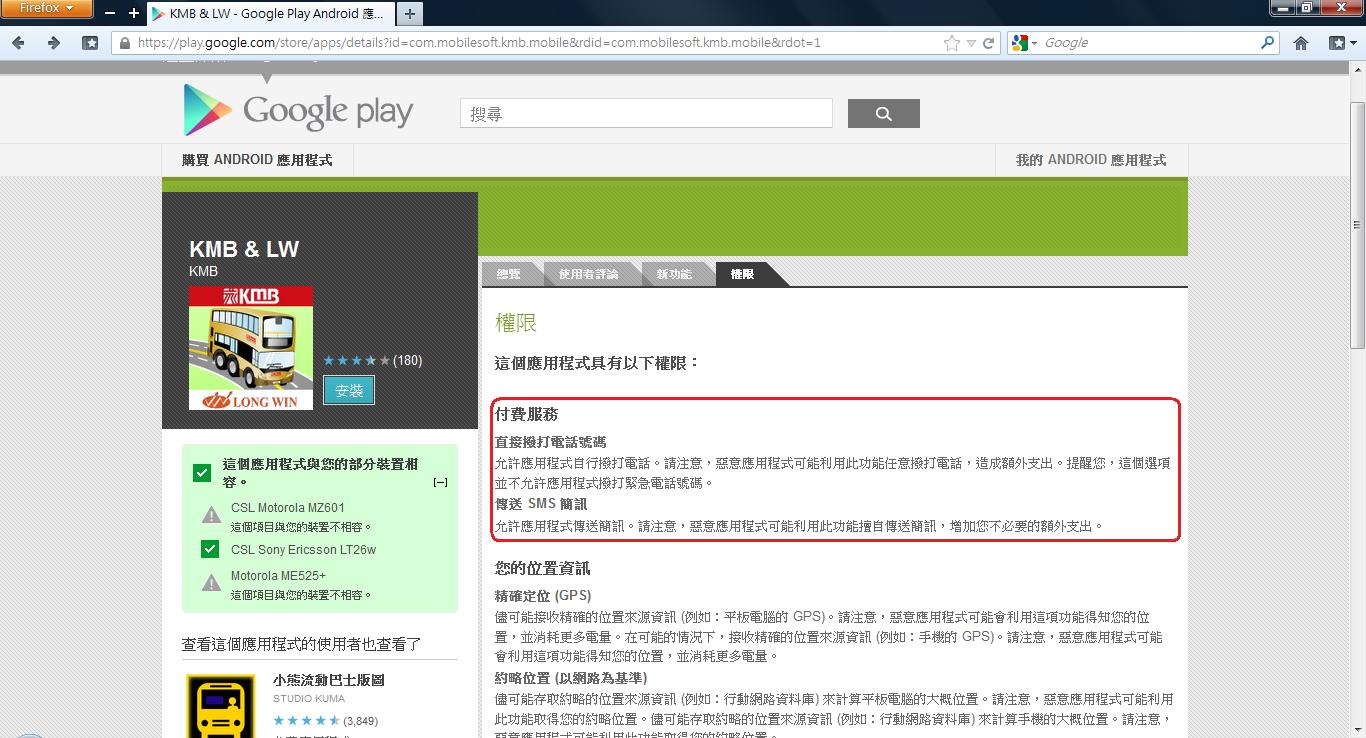Open 我的 ANDROID 應用程式 link

[x=1090, y=160]
